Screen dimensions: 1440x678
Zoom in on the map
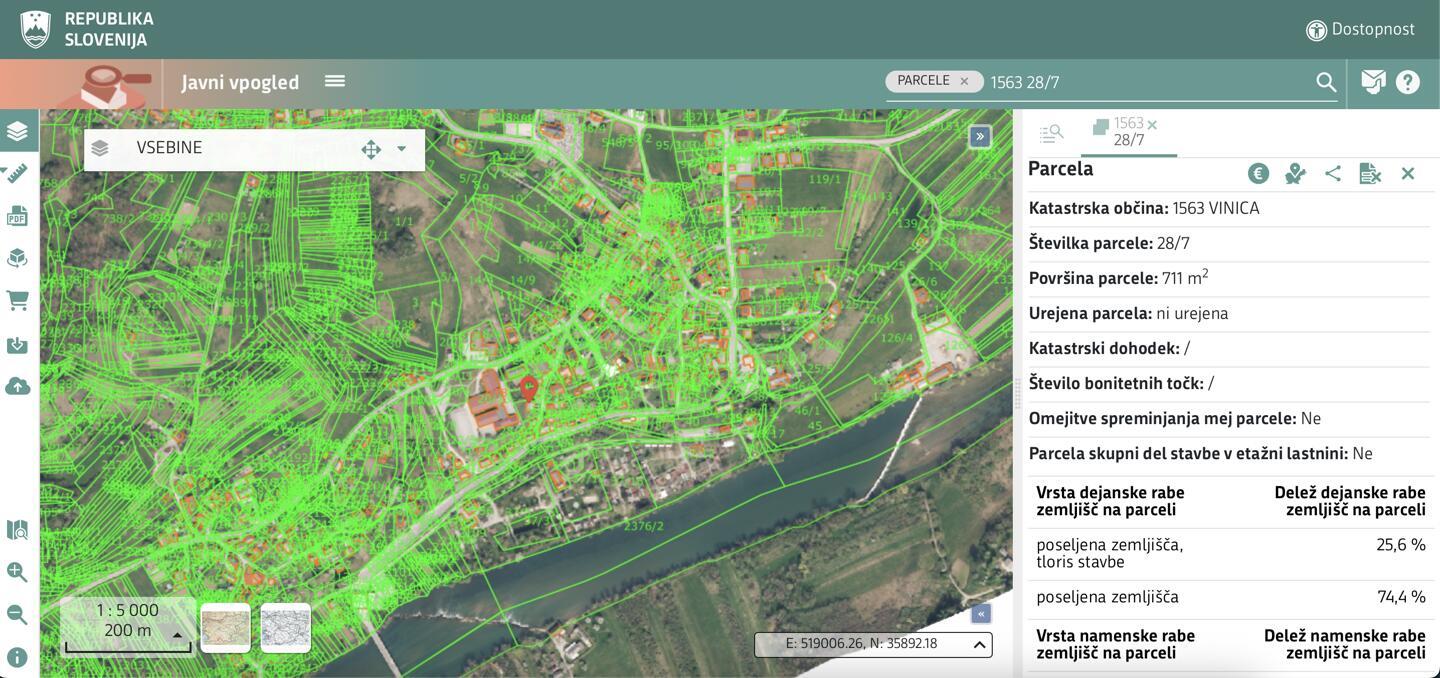pyautogui.click(x=17, y=572)
